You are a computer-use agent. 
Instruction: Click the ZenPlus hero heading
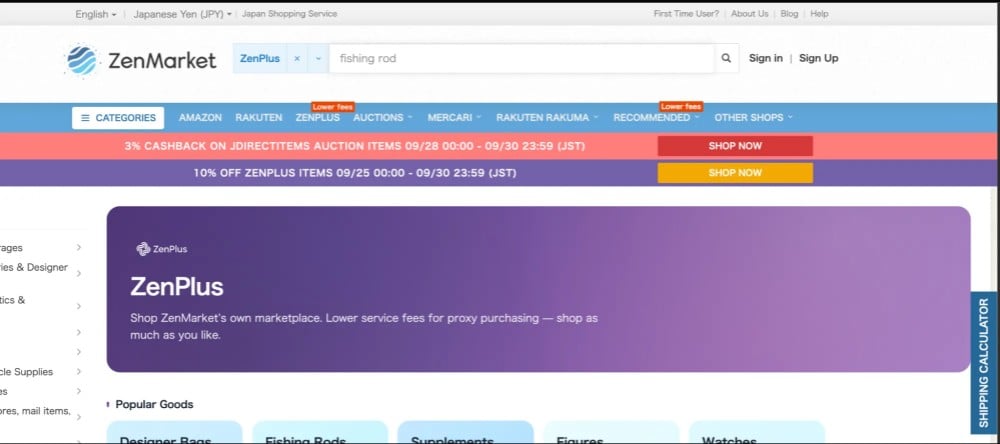click(x=177, y=287)
